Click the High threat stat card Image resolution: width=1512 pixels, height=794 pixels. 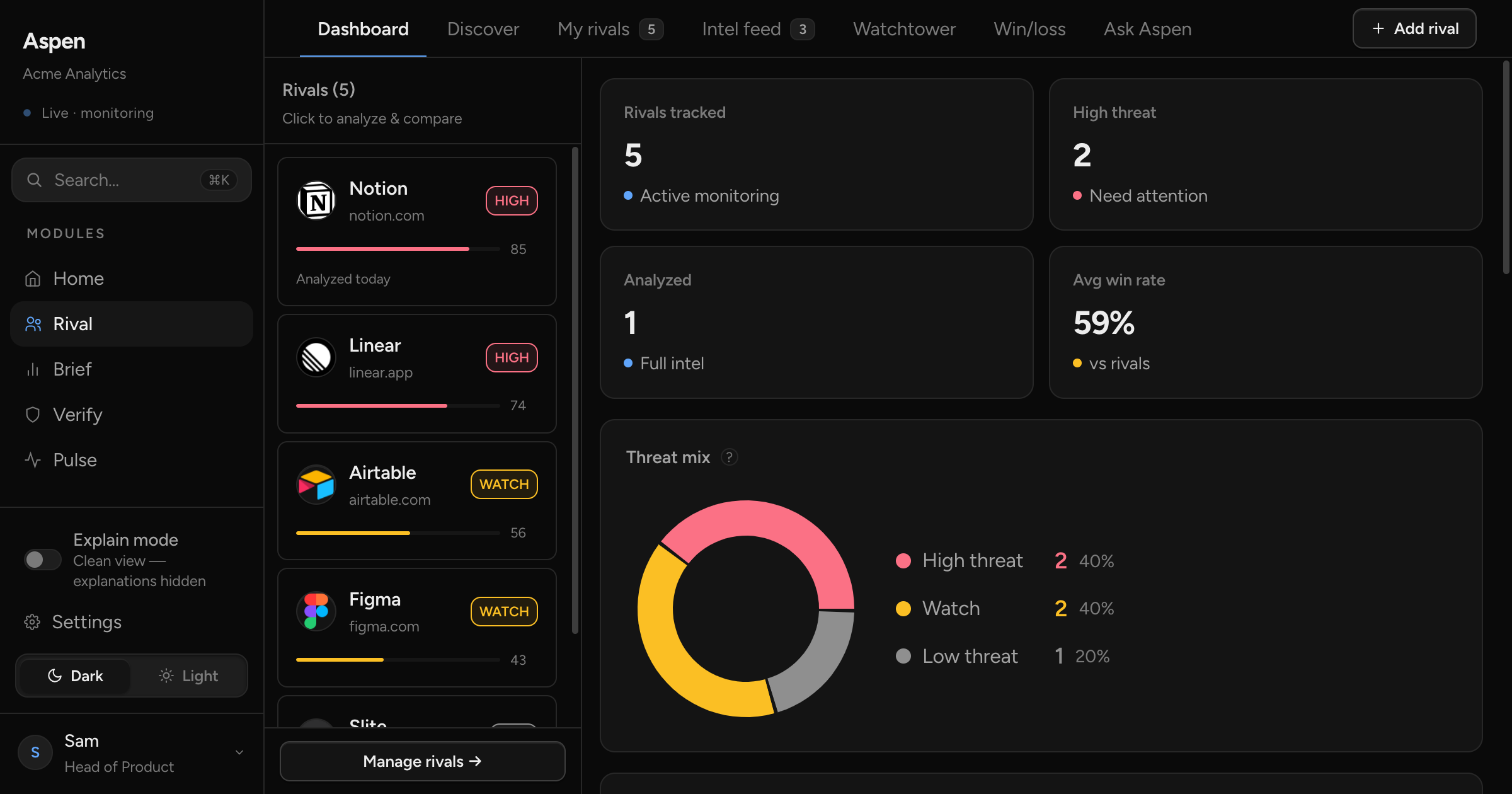(x=1266, y=154)
